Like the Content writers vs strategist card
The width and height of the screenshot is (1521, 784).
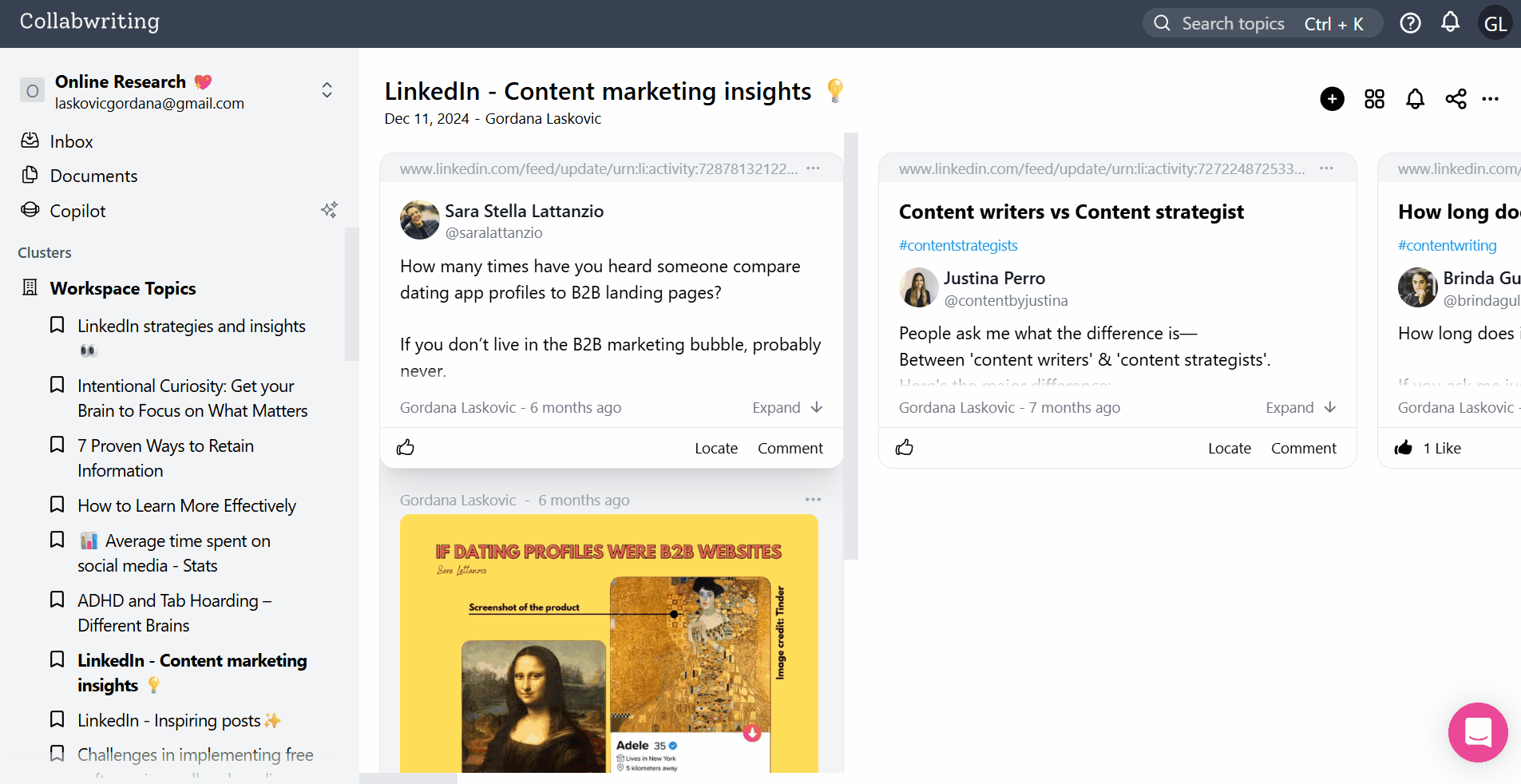905,448
